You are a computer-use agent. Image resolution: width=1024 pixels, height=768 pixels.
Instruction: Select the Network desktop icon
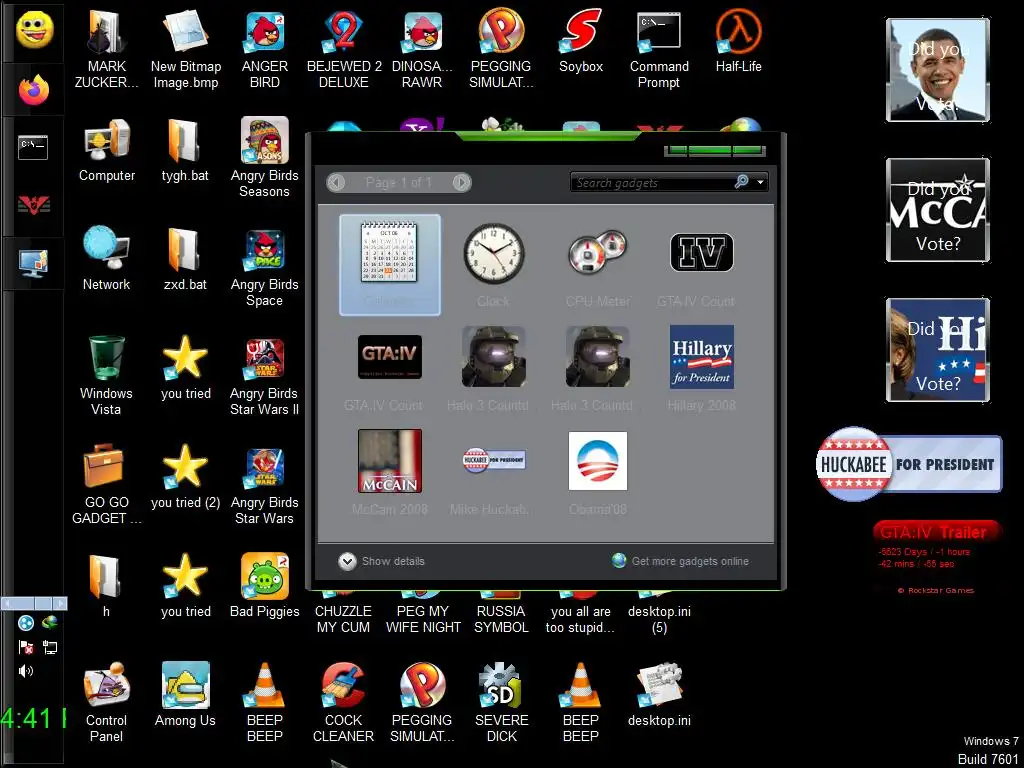(x=106, y=259)
